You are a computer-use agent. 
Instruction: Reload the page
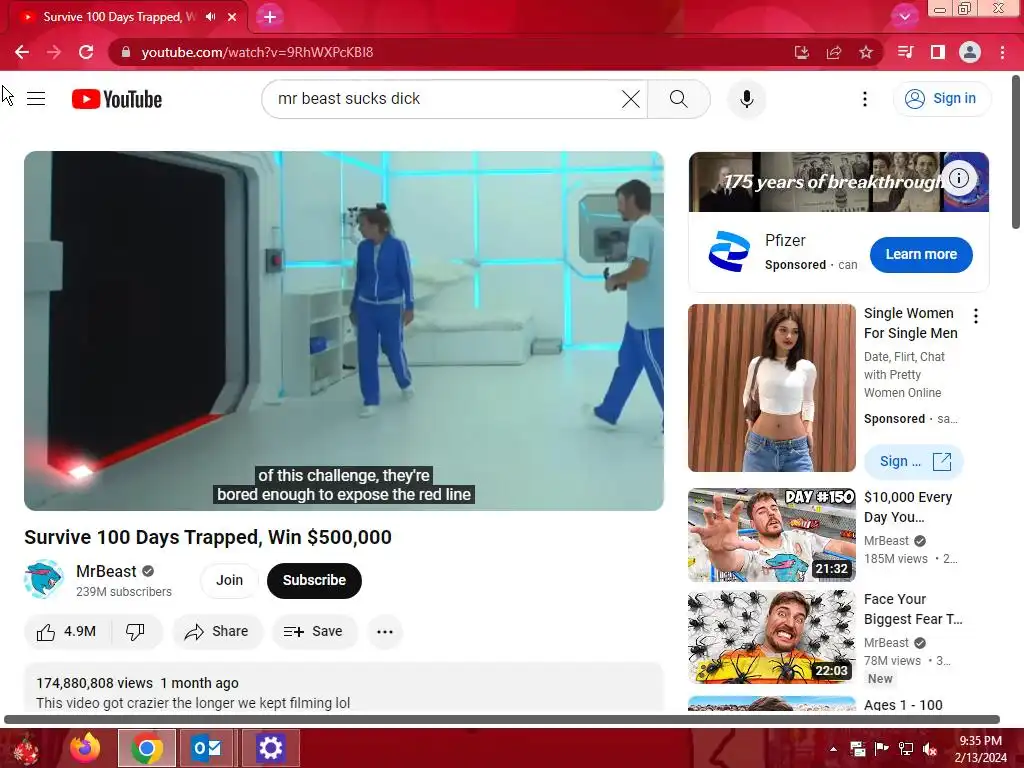pos(86,52)
